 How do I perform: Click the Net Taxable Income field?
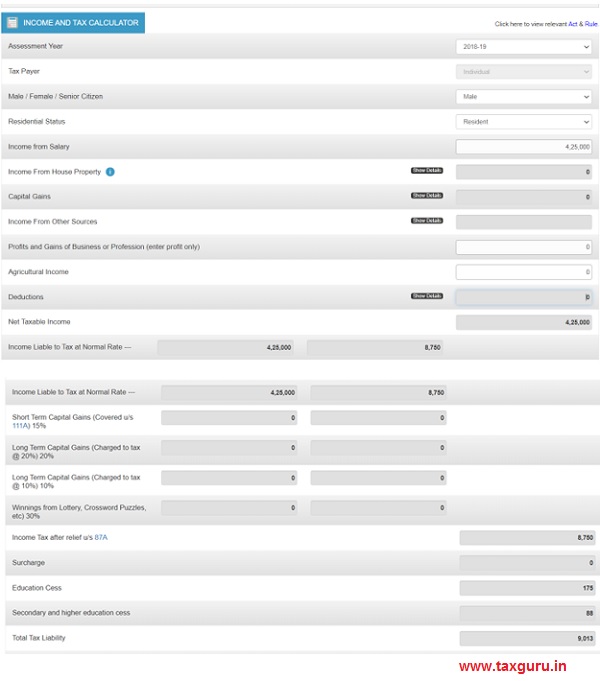point(523,322)
